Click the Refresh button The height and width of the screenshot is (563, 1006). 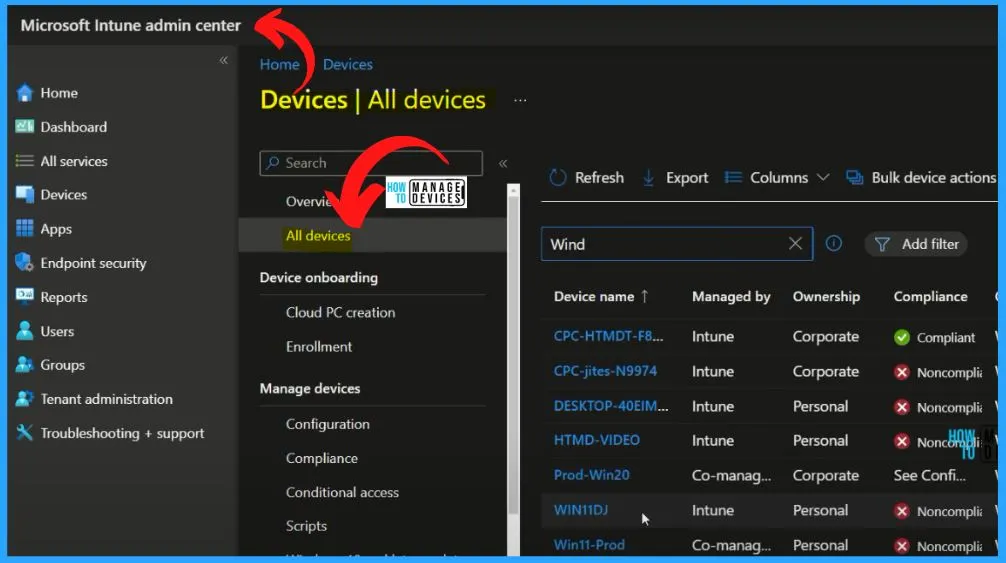(586, 178)
